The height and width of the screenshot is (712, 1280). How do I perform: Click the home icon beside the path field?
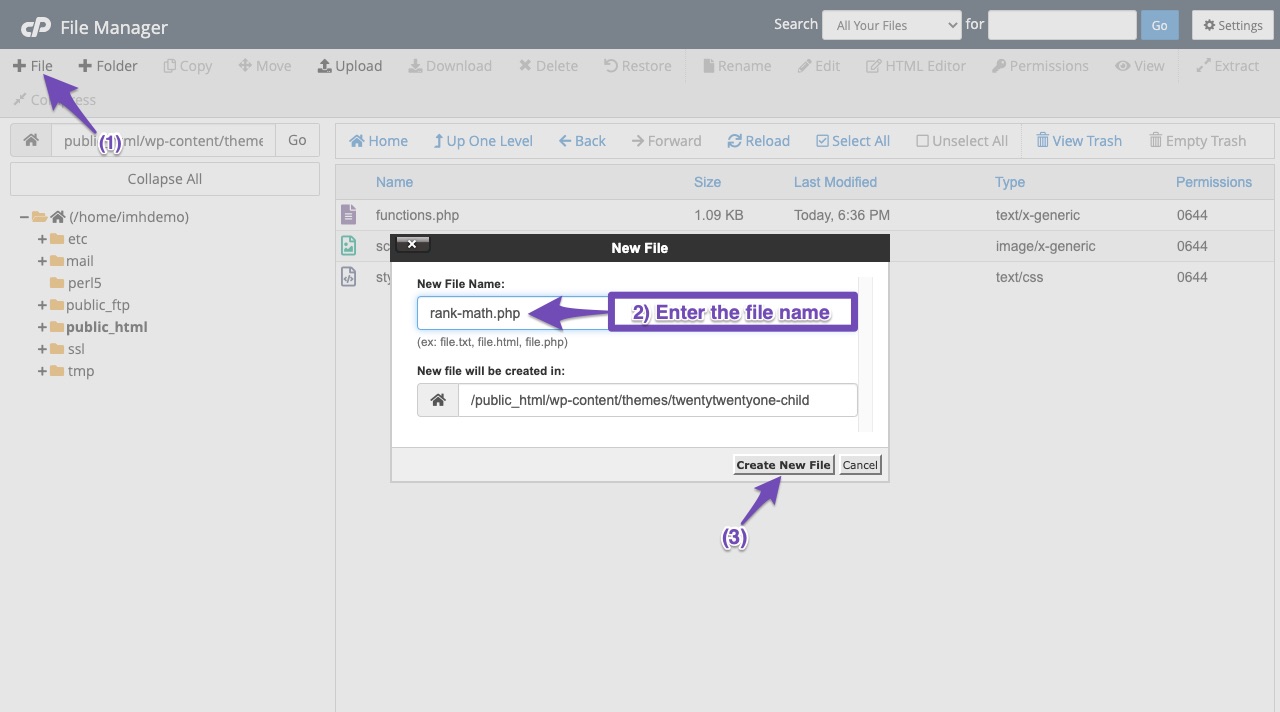click(31, 141)
